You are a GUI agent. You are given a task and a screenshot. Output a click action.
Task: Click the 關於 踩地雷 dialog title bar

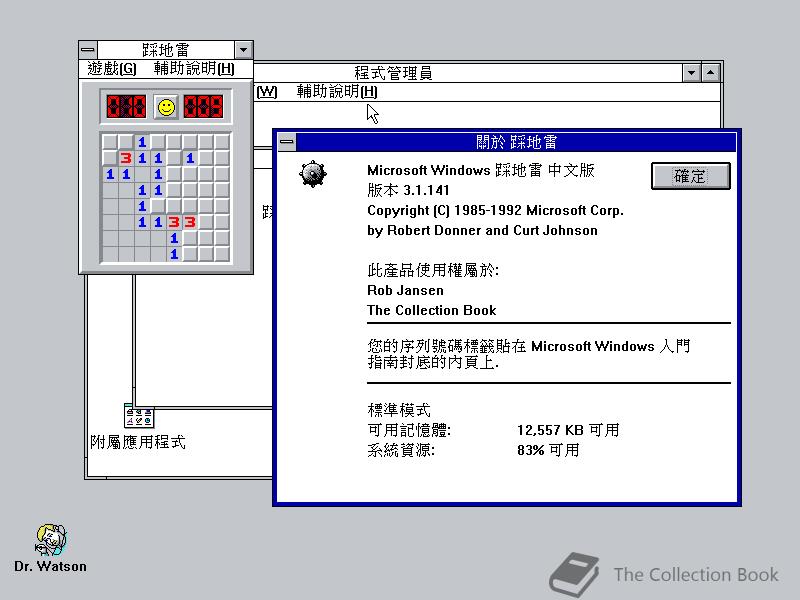click(x=516, y=141)
